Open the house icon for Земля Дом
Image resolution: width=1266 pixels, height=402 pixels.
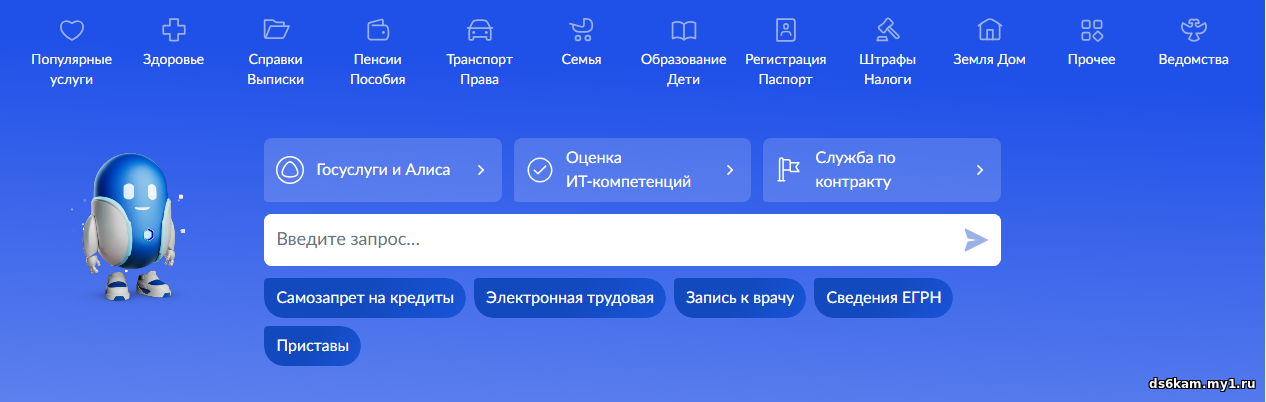[x=989, y=29]
